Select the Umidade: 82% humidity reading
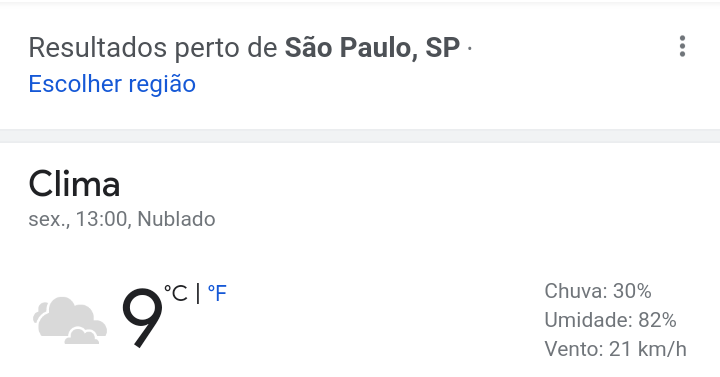 610,320
